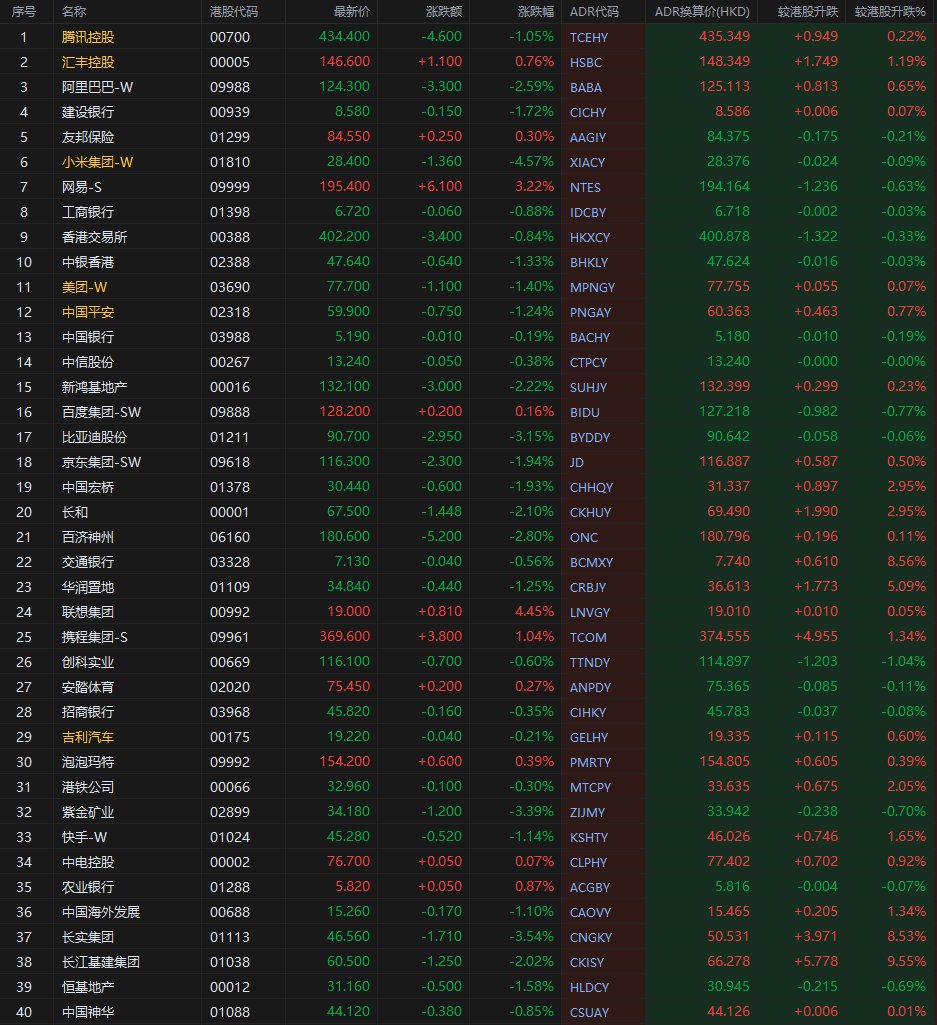Click the 较港股升跌% column header
937x1025 pixels.
coord(891,12)
